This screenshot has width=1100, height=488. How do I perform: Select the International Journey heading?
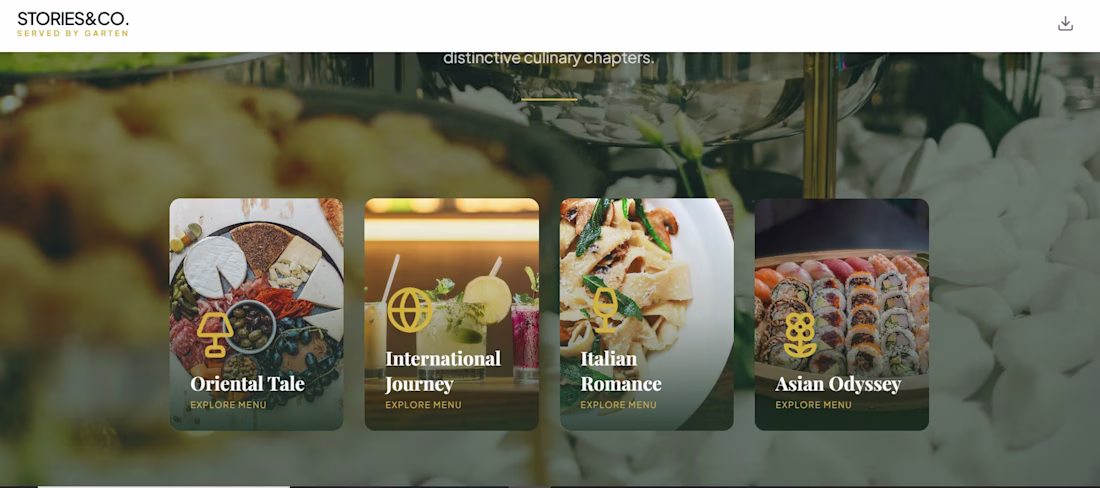click(x=443, y=371)
